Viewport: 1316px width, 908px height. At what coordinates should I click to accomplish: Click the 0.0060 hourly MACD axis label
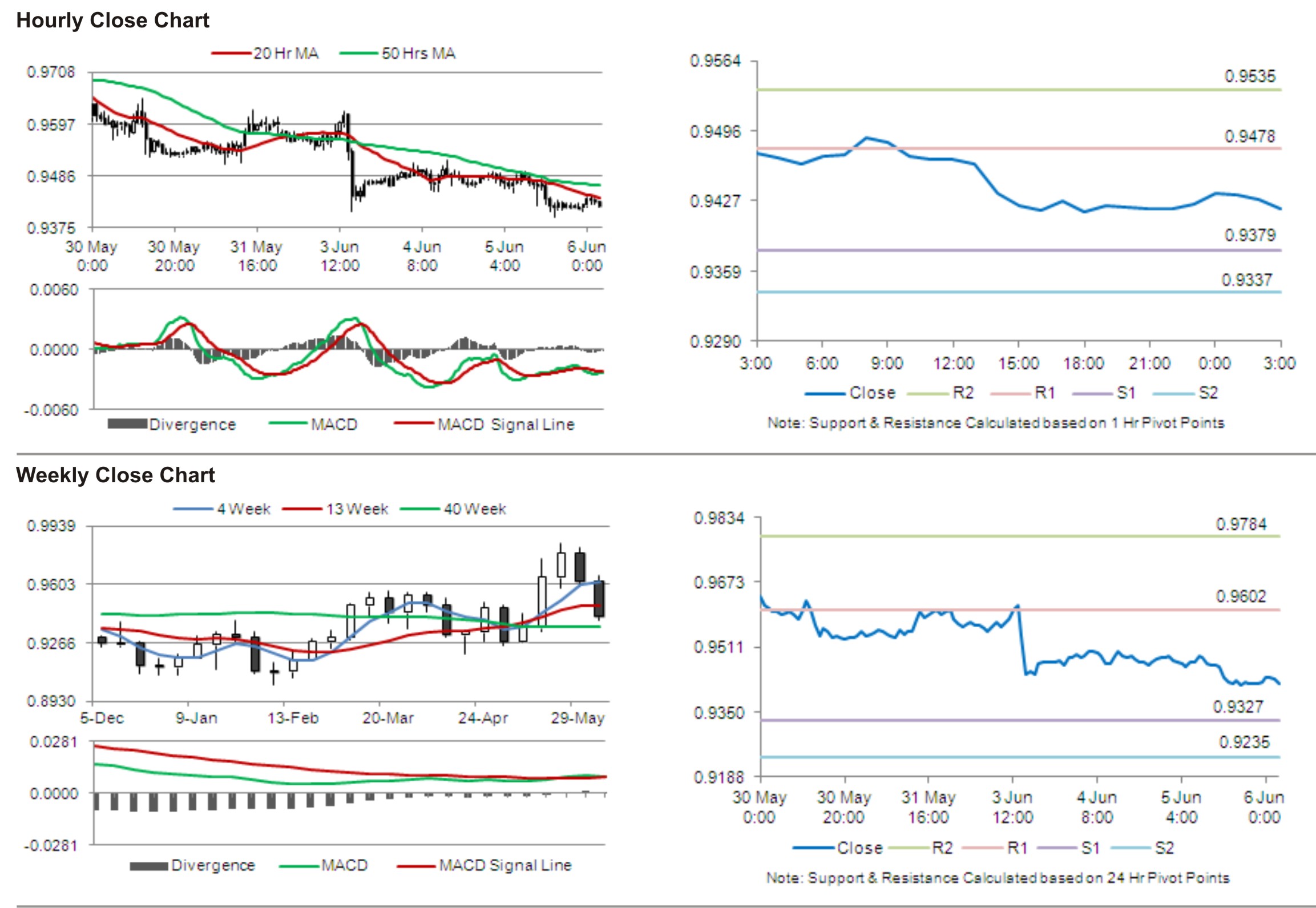54,290
